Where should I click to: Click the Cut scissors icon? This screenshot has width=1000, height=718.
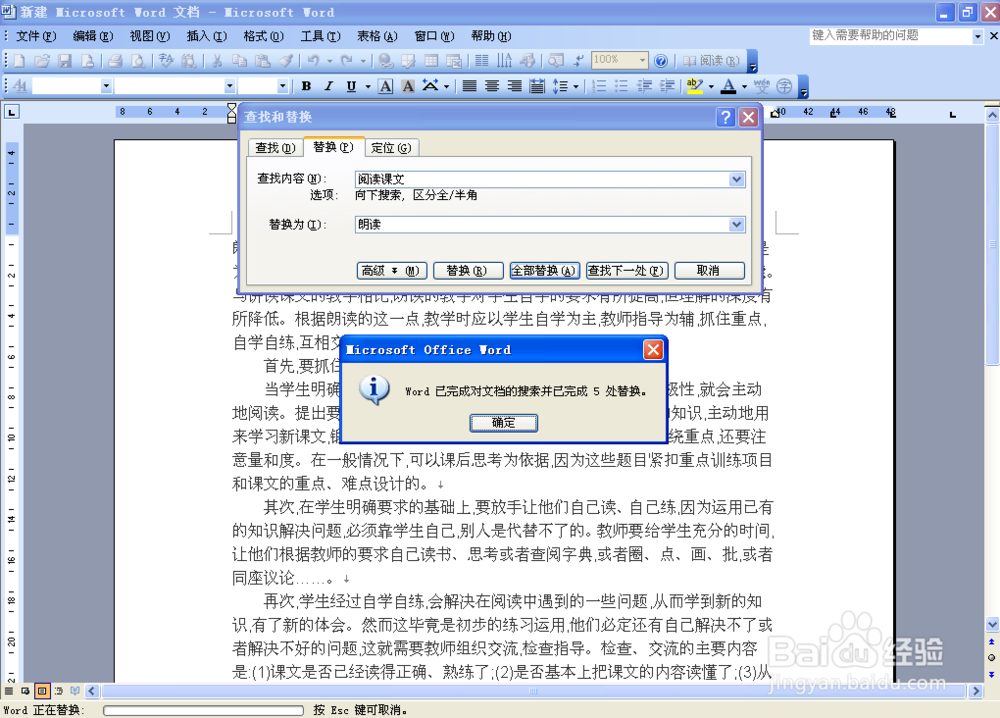click(217, 61)
